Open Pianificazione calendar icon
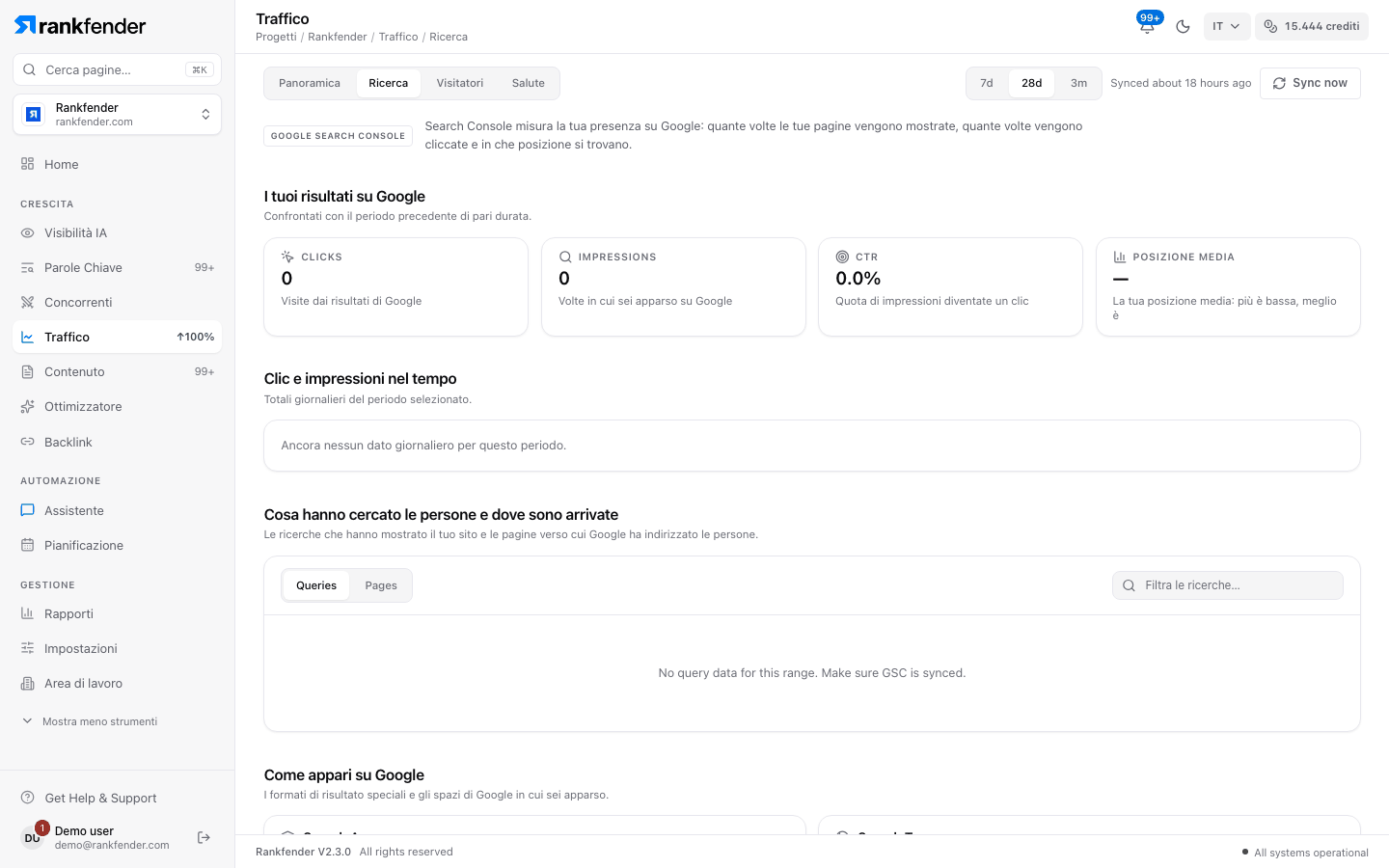 click(x=28, y=546)
